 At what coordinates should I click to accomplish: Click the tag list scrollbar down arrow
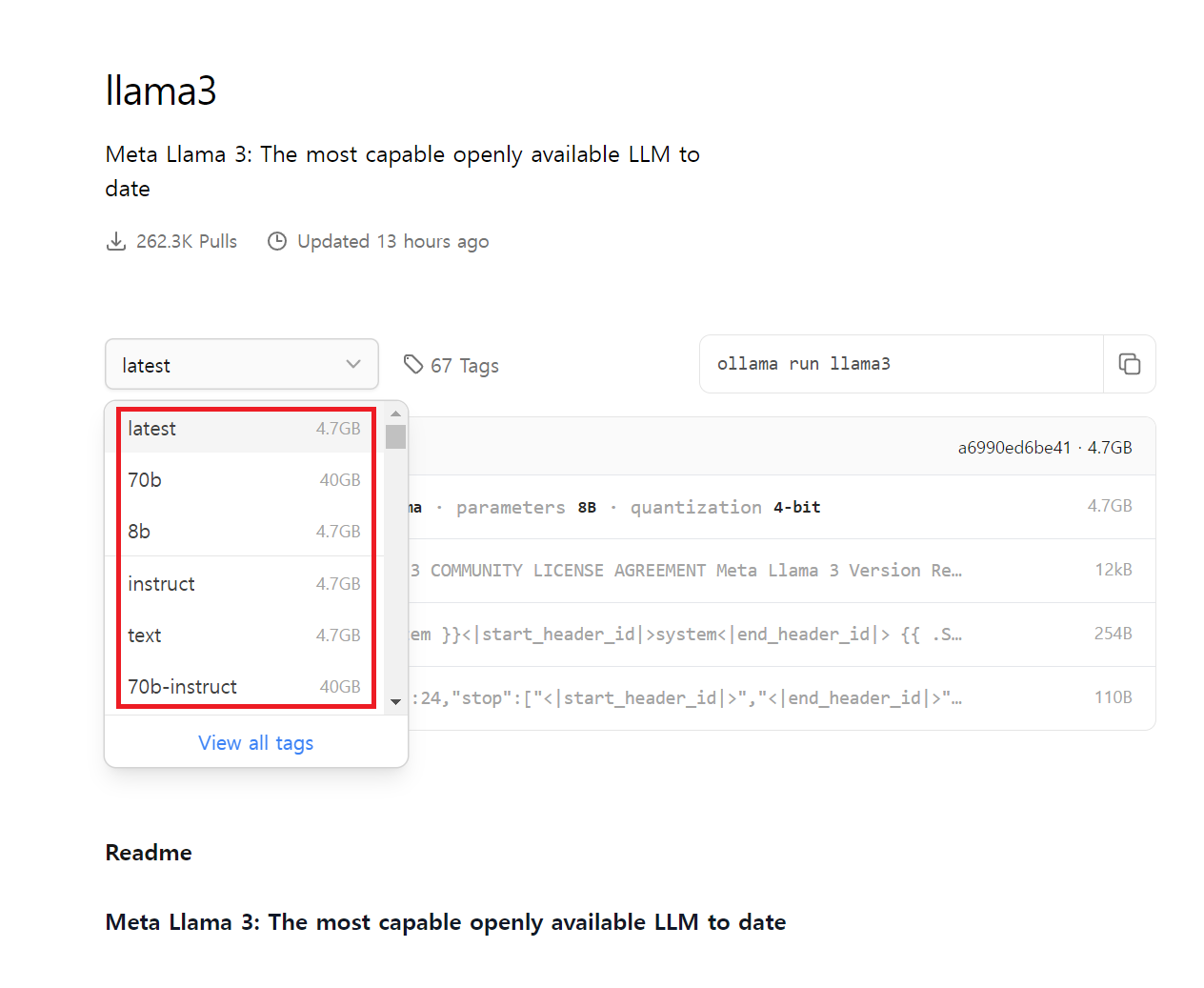[395, 702]
